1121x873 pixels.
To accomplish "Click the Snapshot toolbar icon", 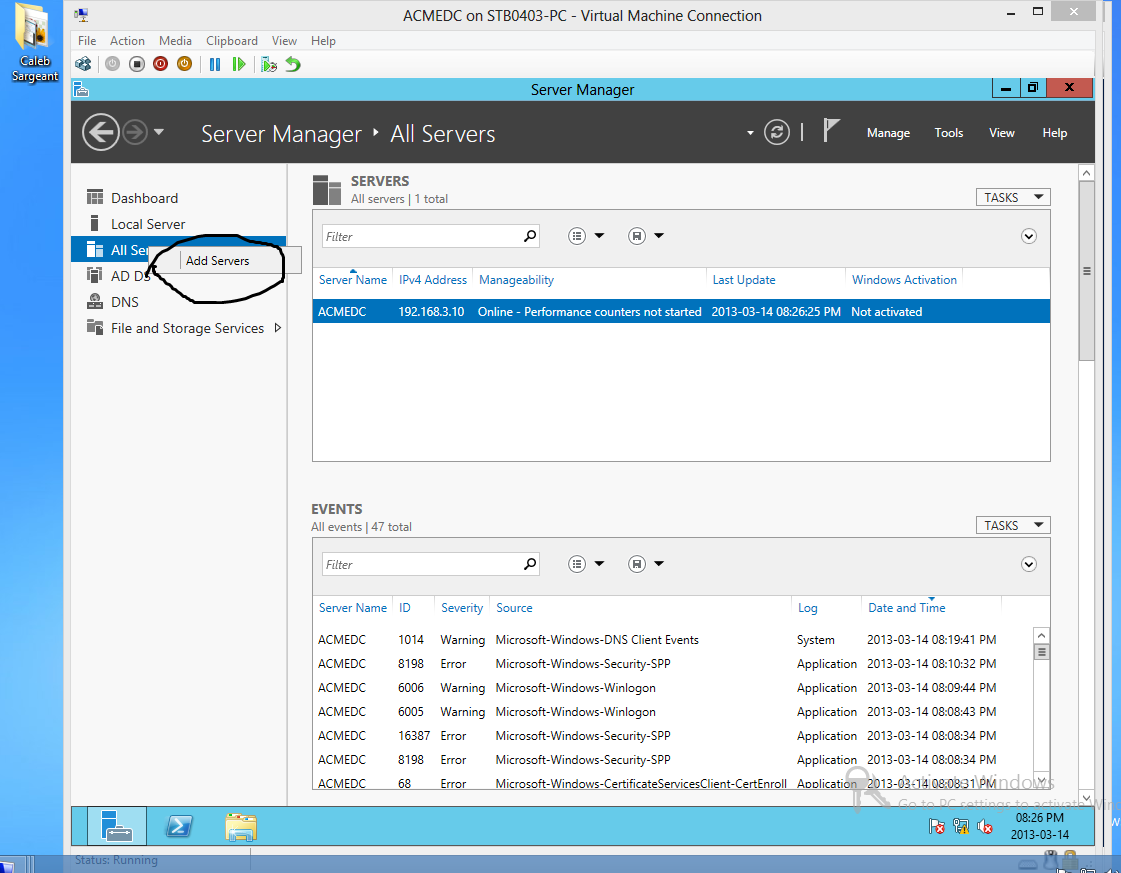I will 269,64.
